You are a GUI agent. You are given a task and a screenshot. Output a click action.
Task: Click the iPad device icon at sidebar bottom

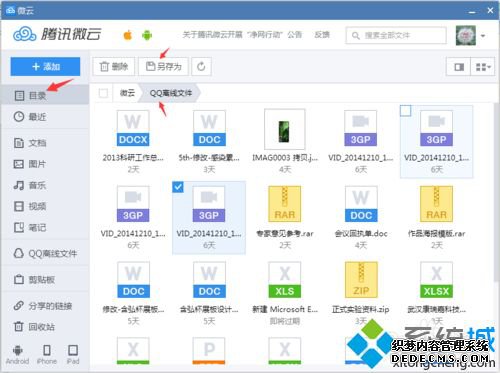(73, 354)
